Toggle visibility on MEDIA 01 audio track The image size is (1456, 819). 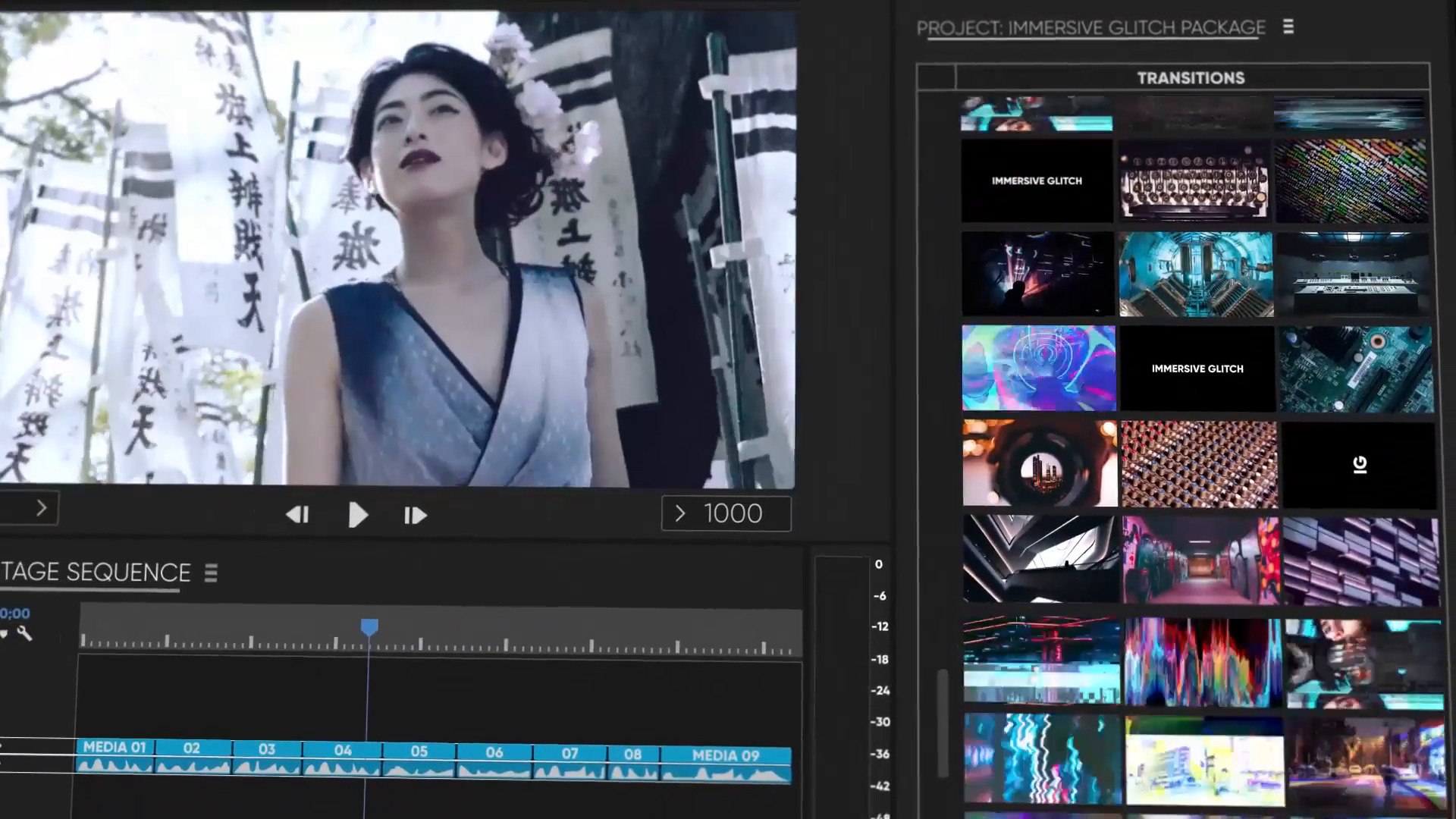5,766
